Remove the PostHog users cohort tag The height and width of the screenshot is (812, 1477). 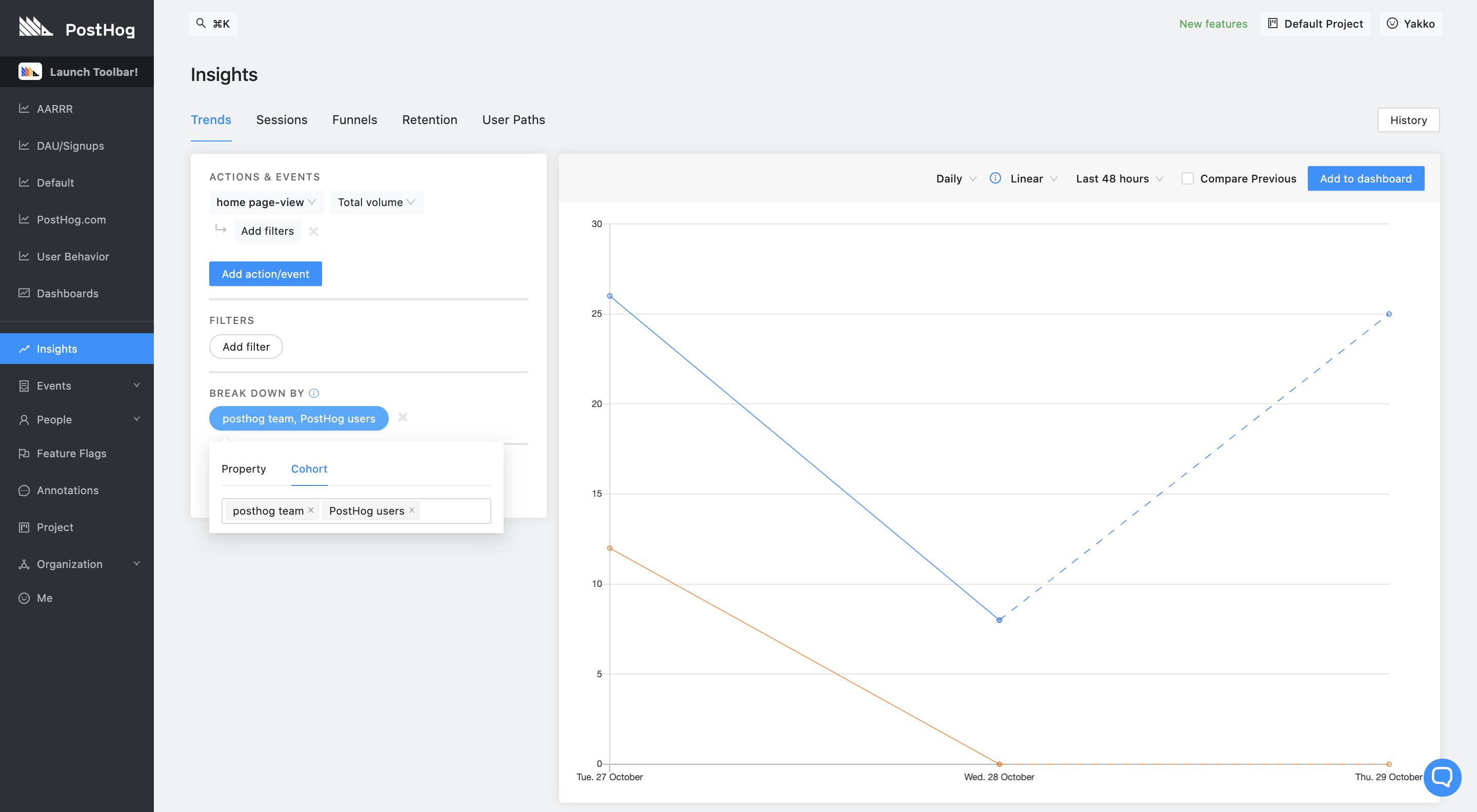(x=412, y=510)
